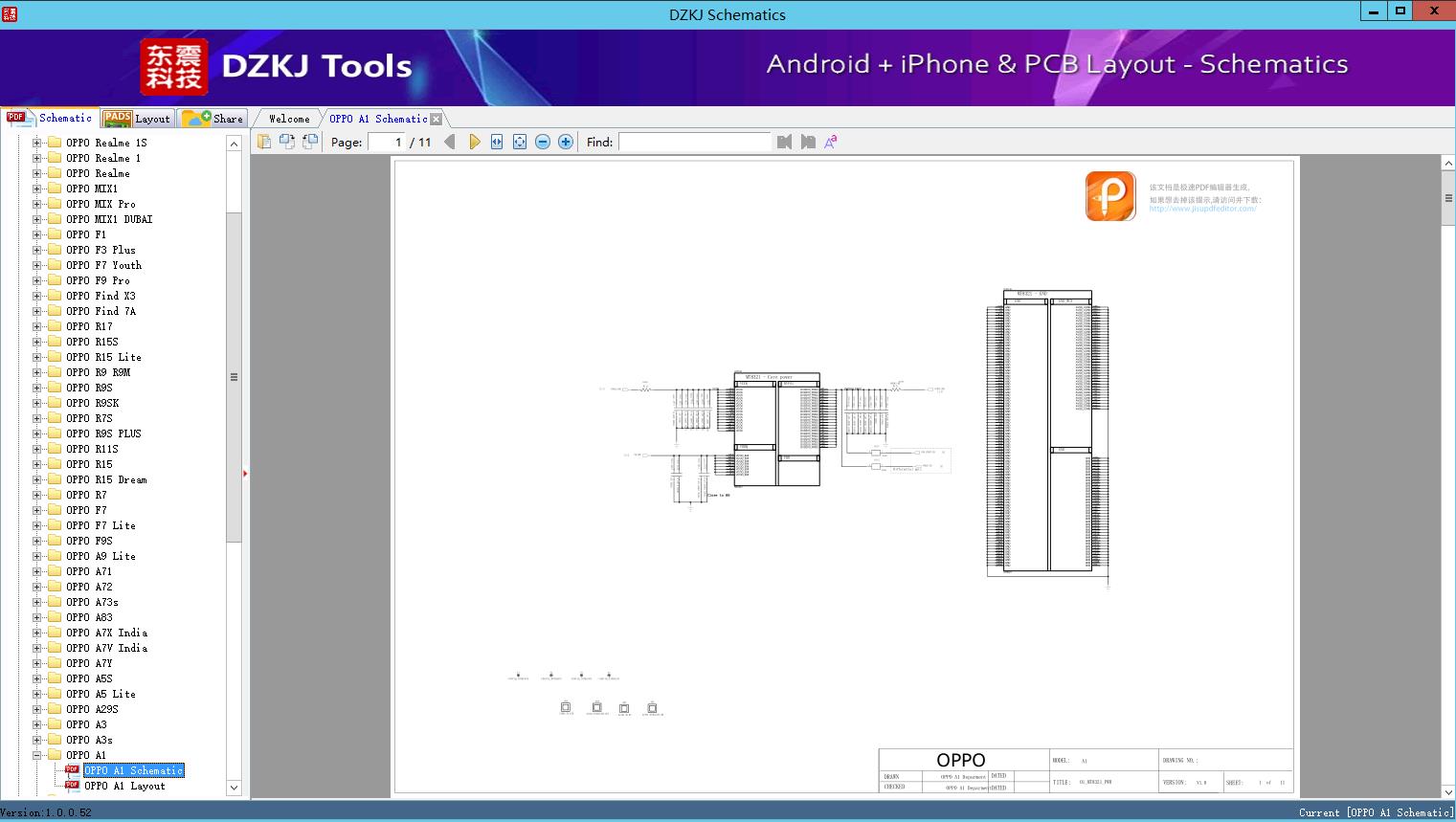This screenshot has width=1456, height=822.
Task: Select OPPO R9S PLUS in the tree
Action: click(103, 433)
